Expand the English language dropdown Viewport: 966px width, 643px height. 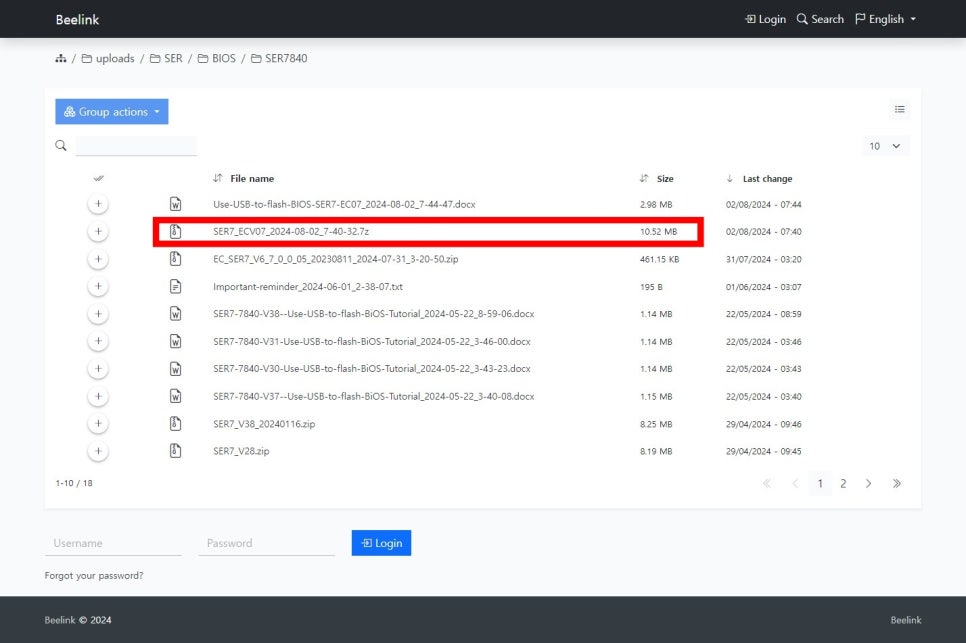[x=886, y=19]
